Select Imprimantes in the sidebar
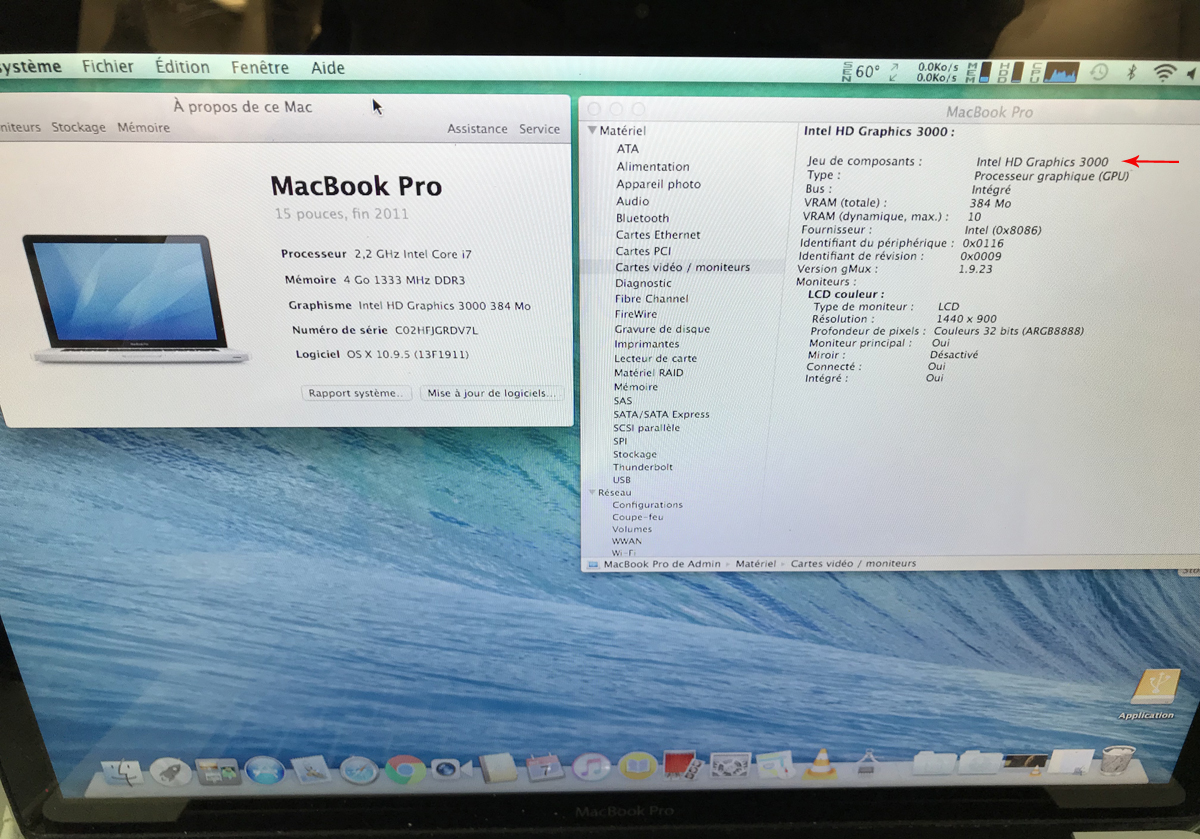Image resolution: width=1200 pixels, height=839 pixels. click(646, 344)
